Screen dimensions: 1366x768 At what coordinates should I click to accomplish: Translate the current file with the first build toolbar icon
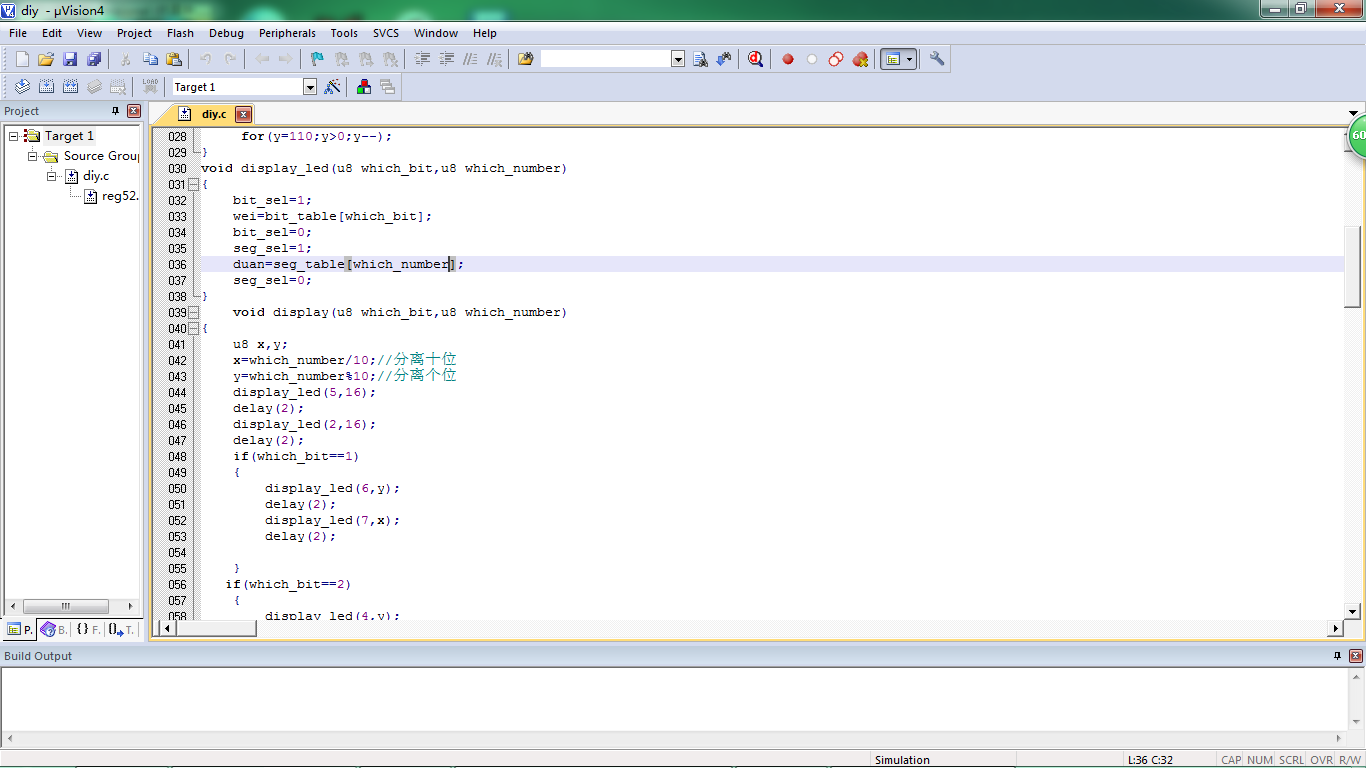point(22,87)
